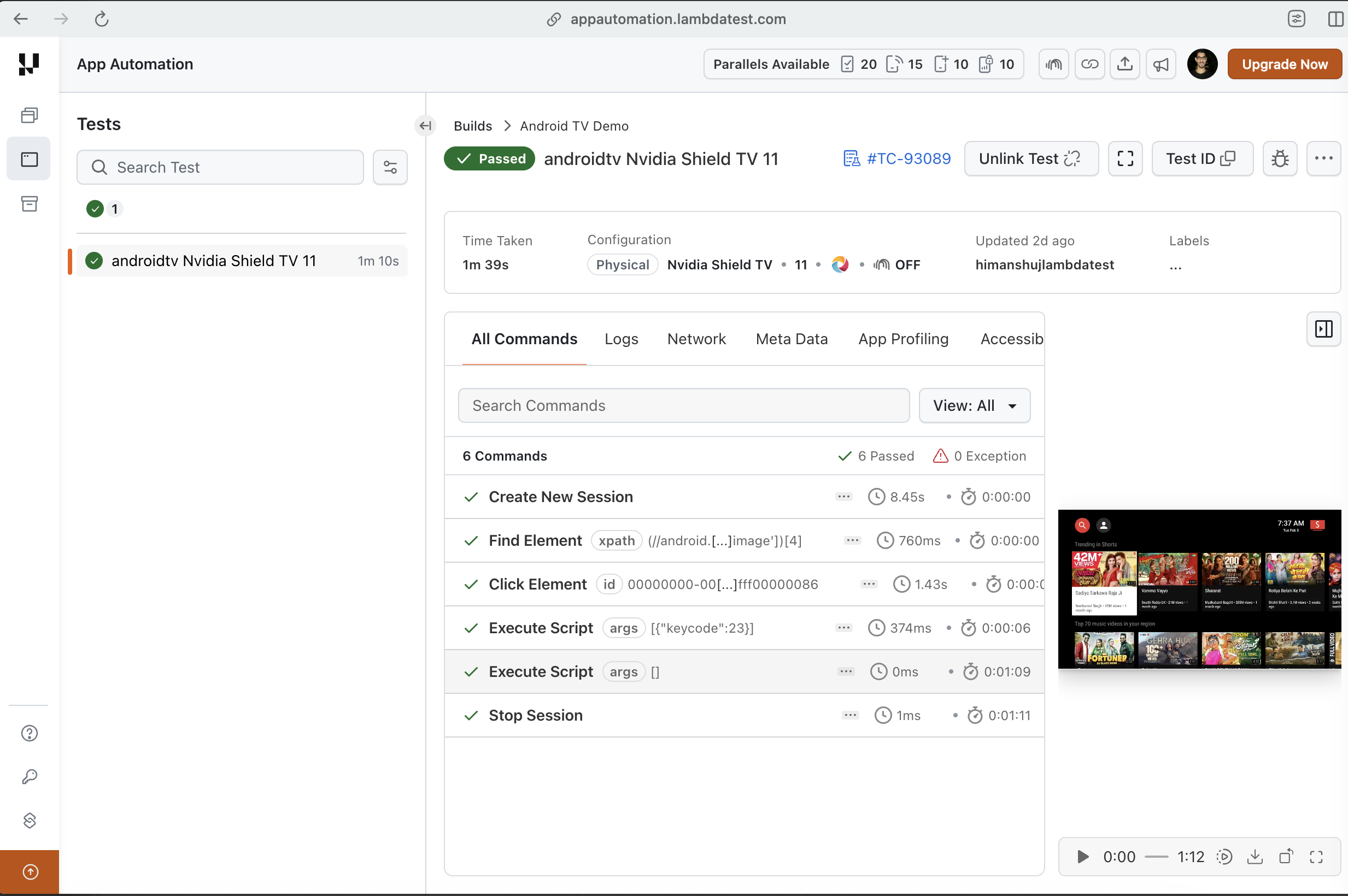Open the View: All dropdown
The height and width of the screenshot is (896, 1348).
pyautogui.click(x=974, y=406)
